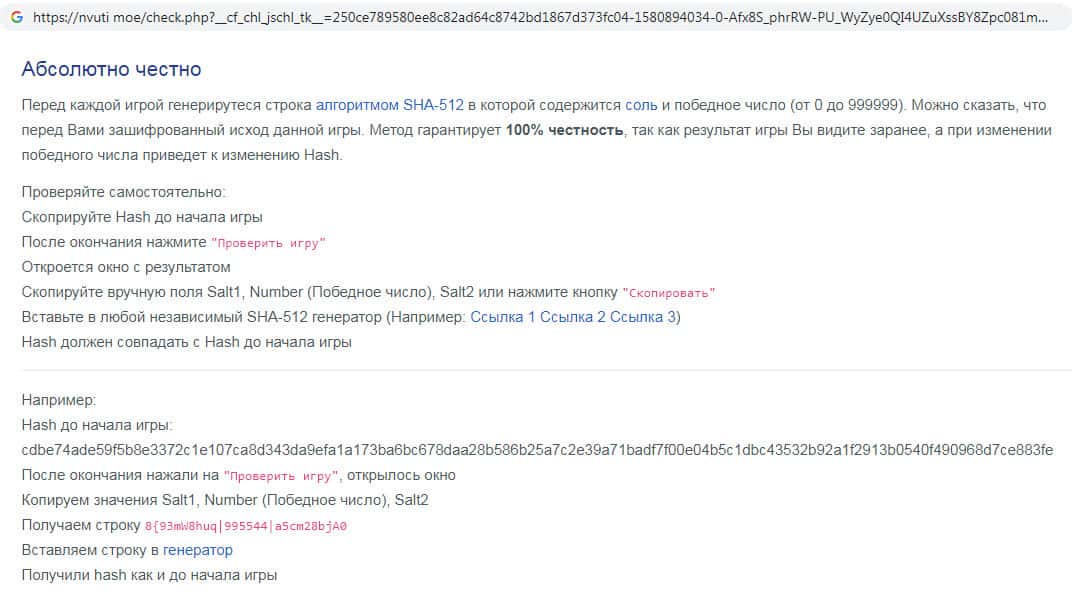Viewport: 1072px width, 607px height.
Task: Click the "Например:" text
Action: coord(59,400)
